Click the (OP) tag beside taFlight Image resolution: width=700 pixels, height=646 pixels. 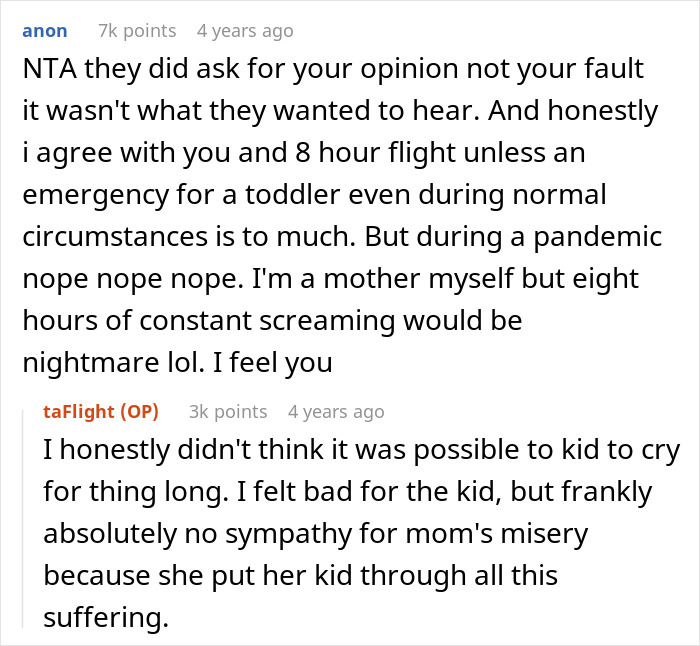pyautogui.click(x=138, y=411)
